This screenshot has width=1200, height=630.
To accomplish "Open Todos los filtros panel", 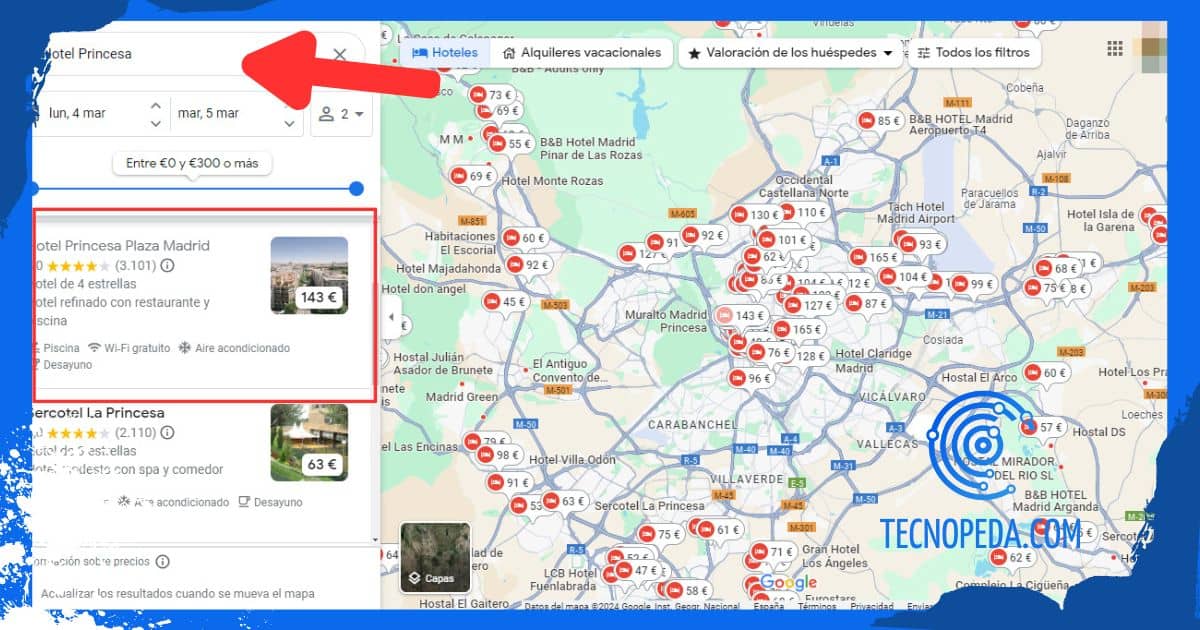I will click(974, 53).
